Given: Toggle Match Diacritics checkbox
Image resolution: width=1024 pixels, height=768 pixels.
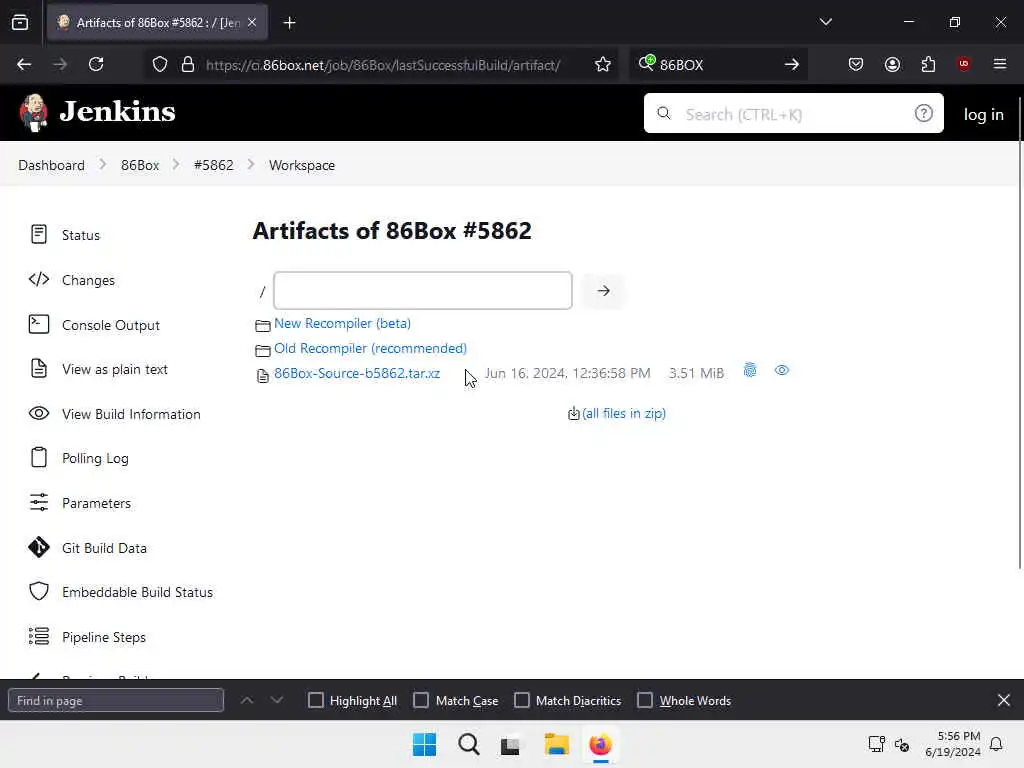Looking at the screenshot, I should pyautogui.click(x=522, y=700).
